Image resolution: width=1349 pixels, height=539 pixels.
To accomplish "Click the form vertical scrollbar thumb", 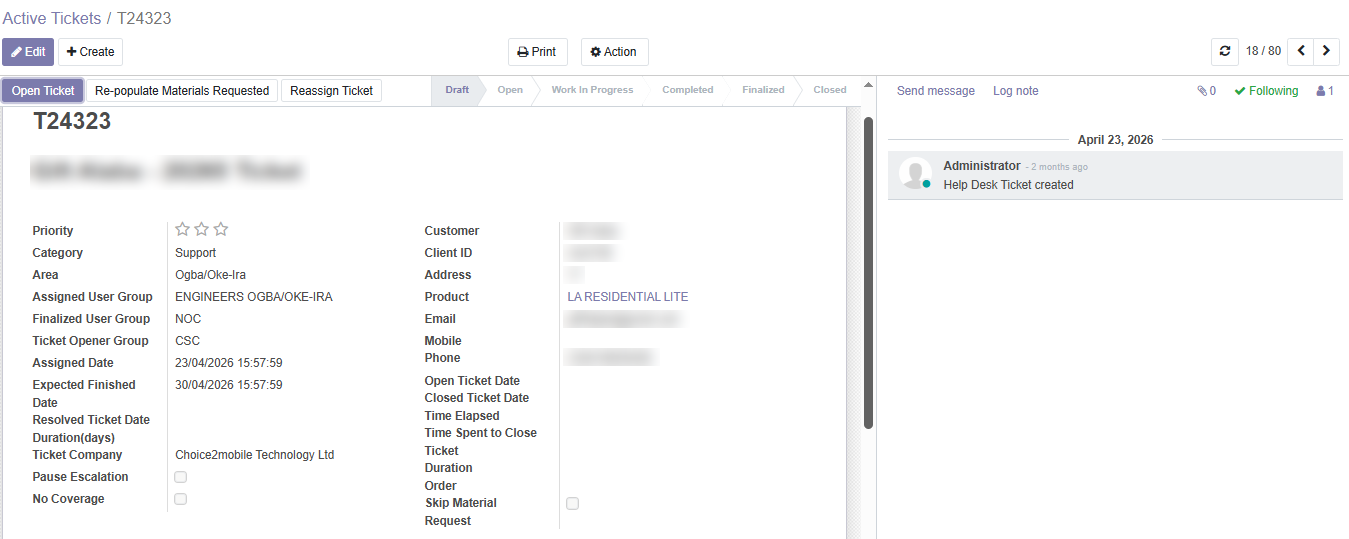I will [x=868, y=272].
